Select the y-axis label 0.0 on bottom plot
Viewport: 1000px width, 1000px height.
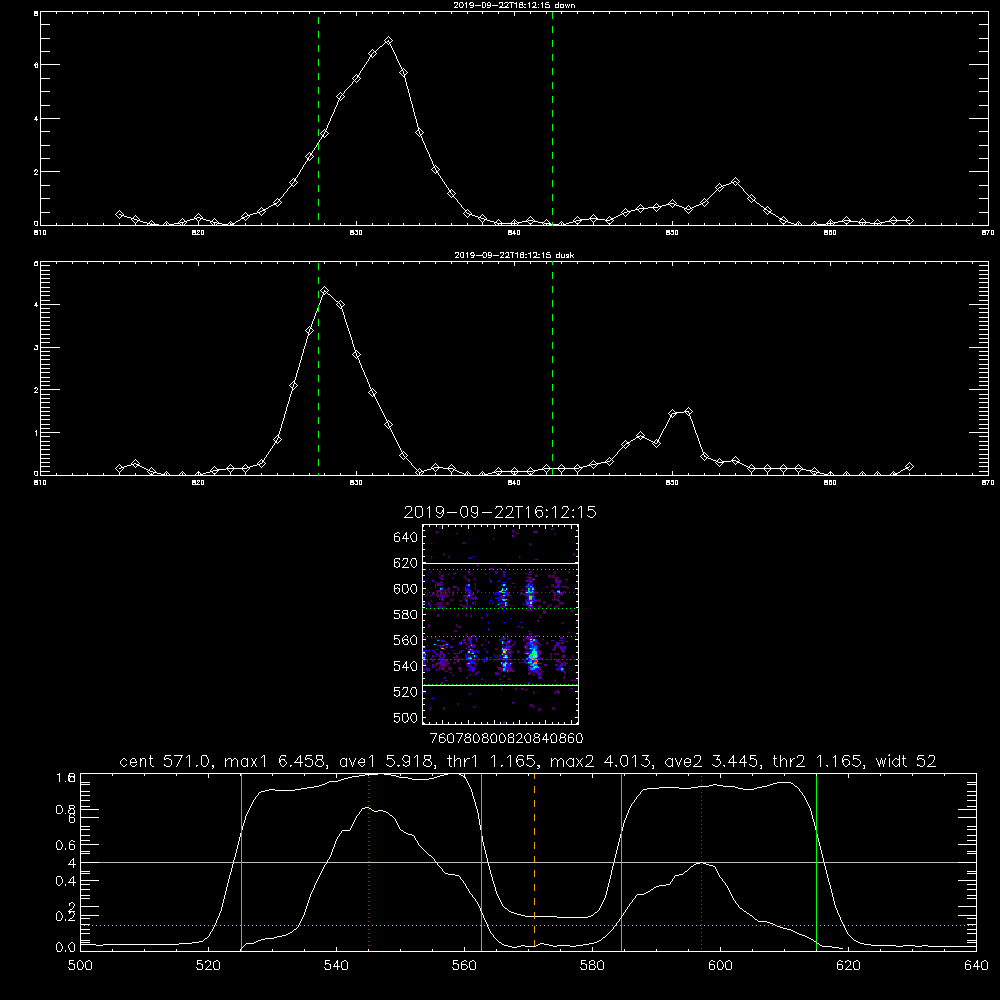tap(66, 948)
